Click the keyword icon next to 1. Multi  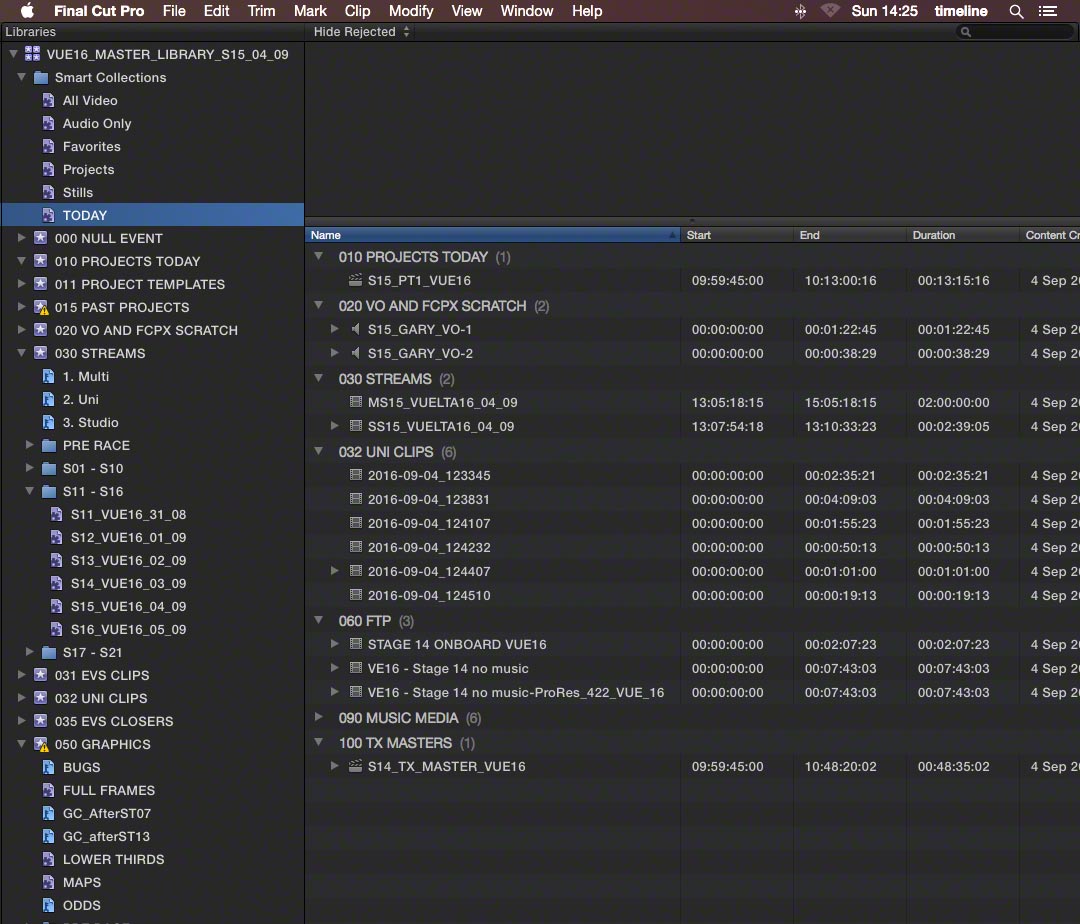pyautogui.click(x=48, y=377)
